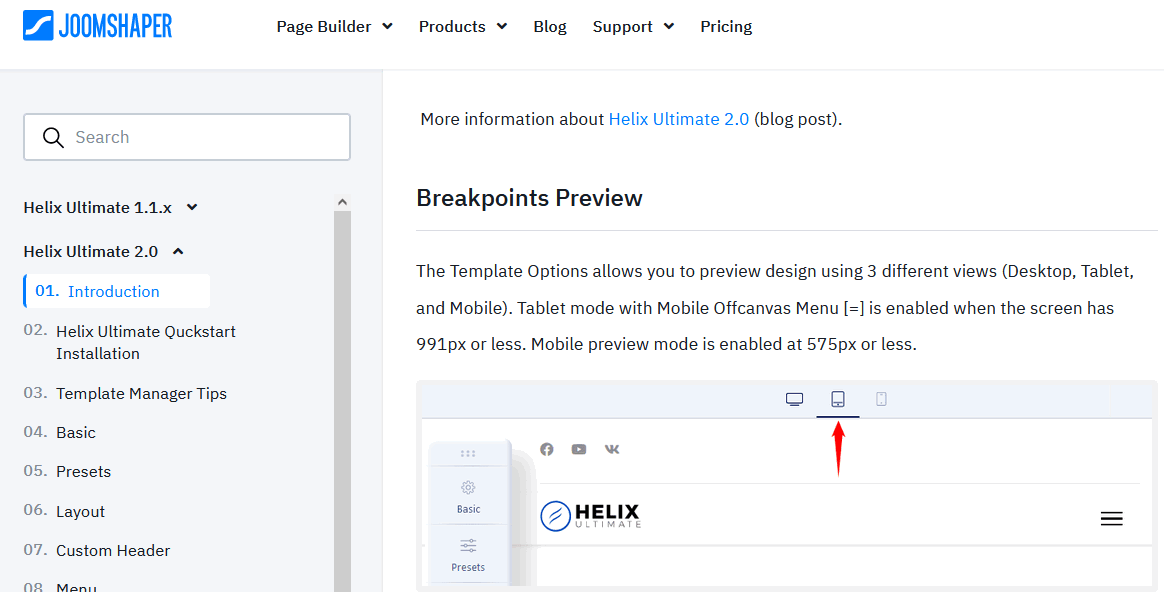Image resolution: width=1164 pixels, height=592 pixels.
Task: Expand the Page Builder dropdown menu
Action: tap(334, 27)
